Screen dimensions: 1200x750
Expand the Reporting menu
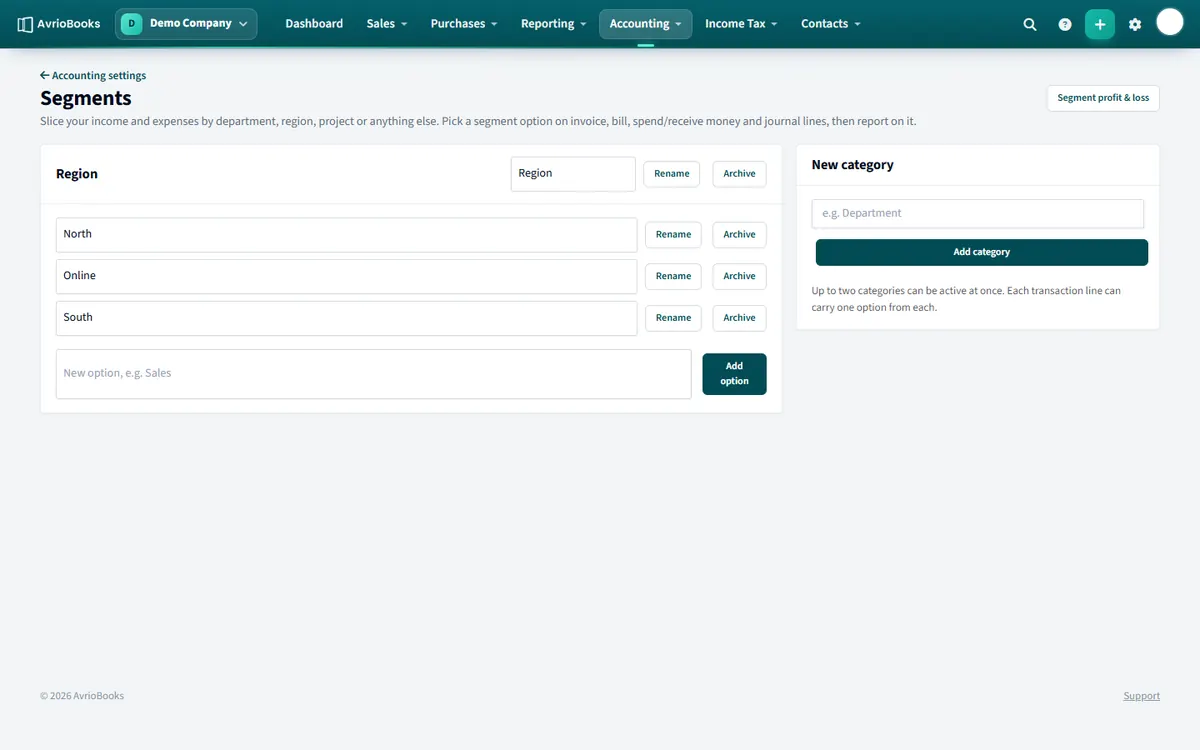[553, 24]
